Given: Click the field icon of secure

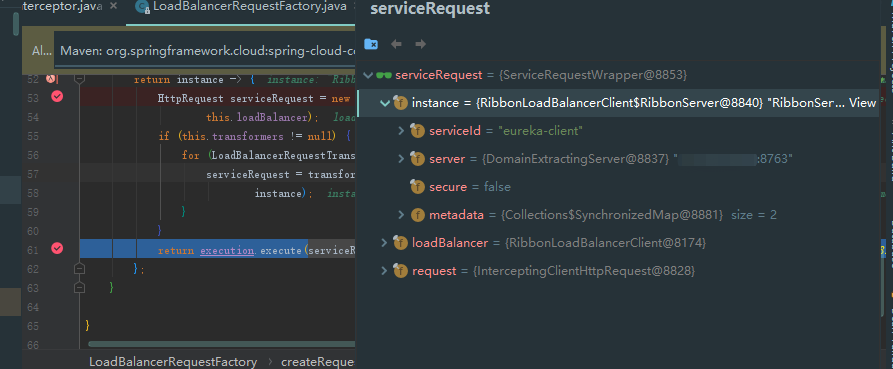Looking at the screenshot, I should click(417, 186).
